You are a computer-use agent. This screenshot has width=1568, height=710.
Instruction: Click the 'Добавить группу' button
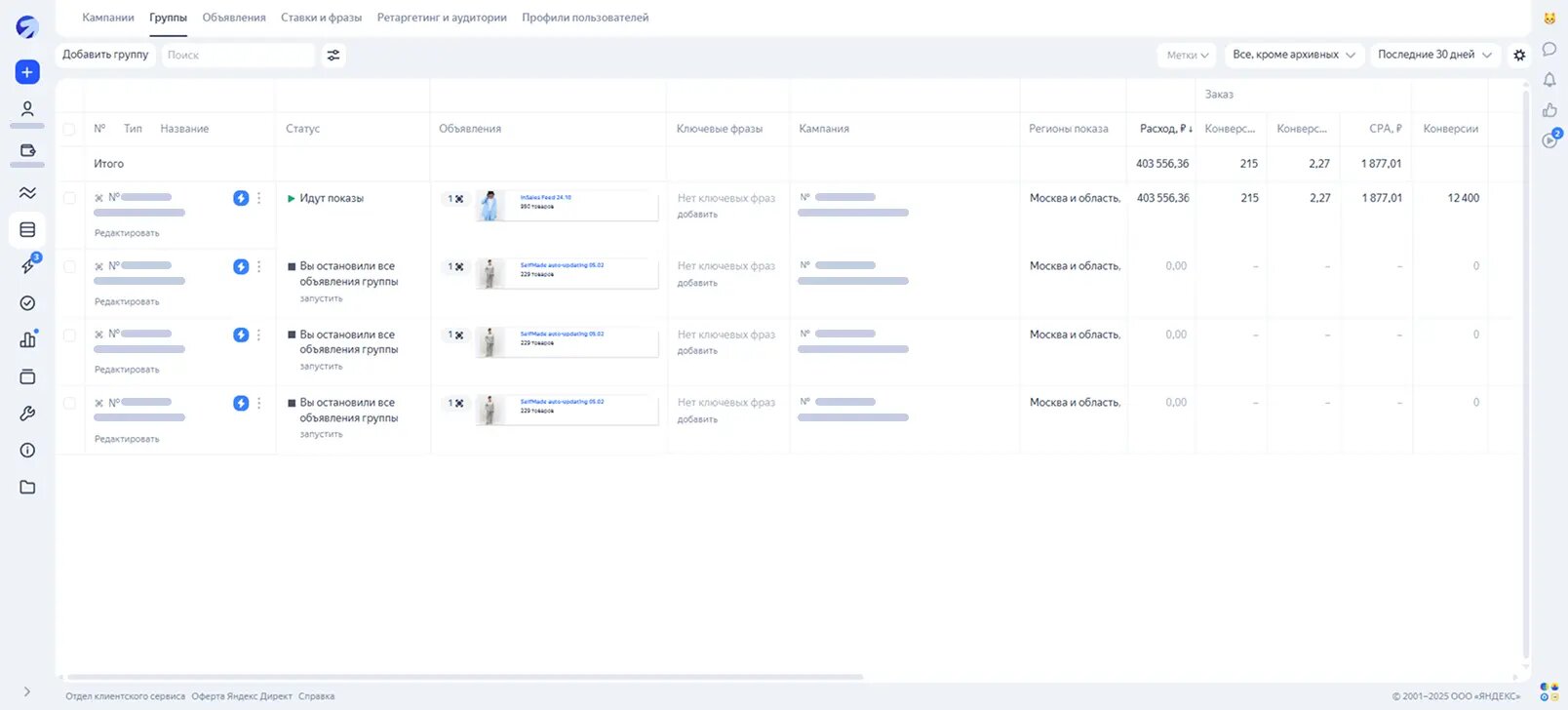pyautogui.click(x=105, y=56)
